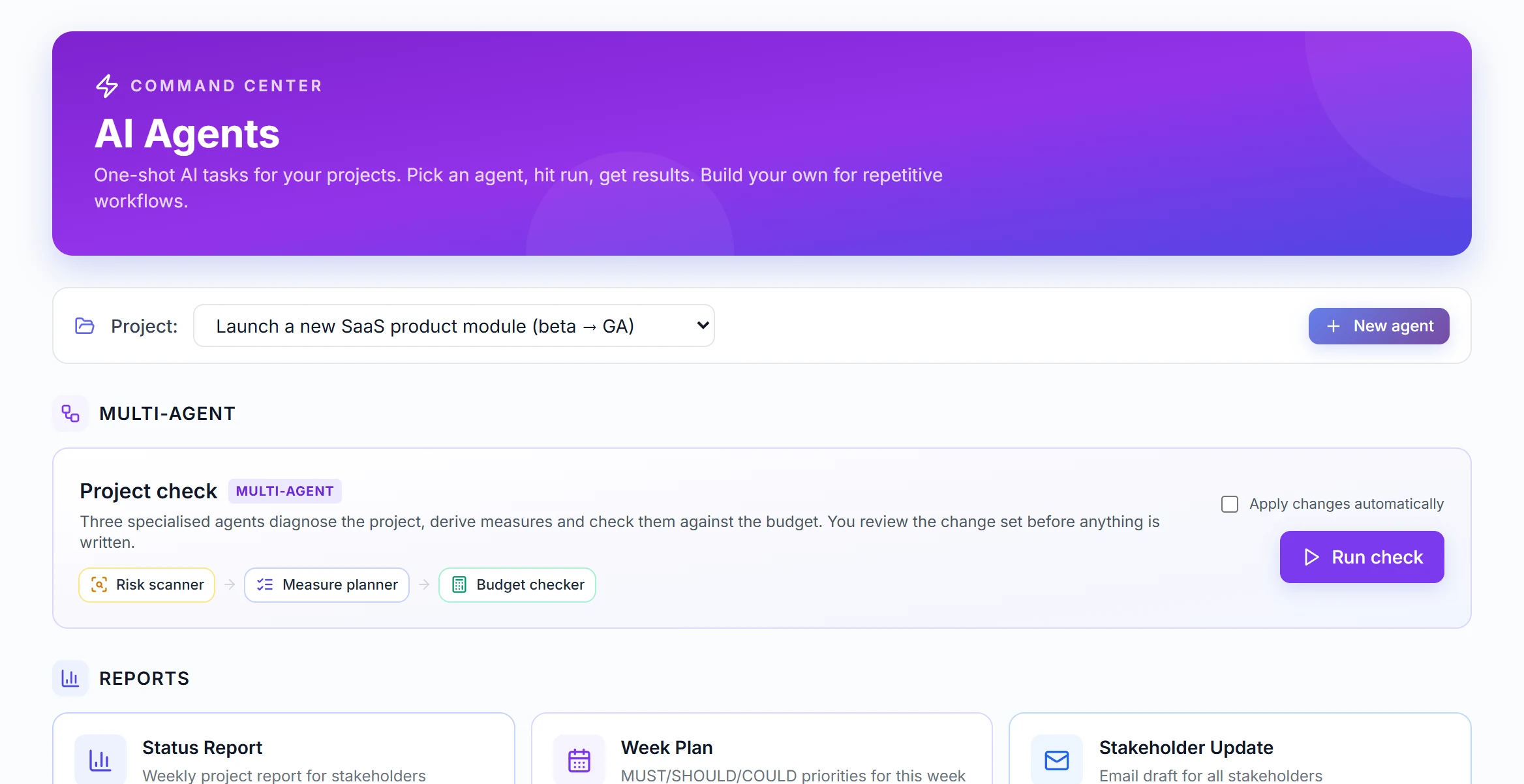Image resolution: width=1524 pixels, height=784 pixels.
Task: Click 'MUST/SHOULD/COULD priorities for this week' text
Action: 793,776
